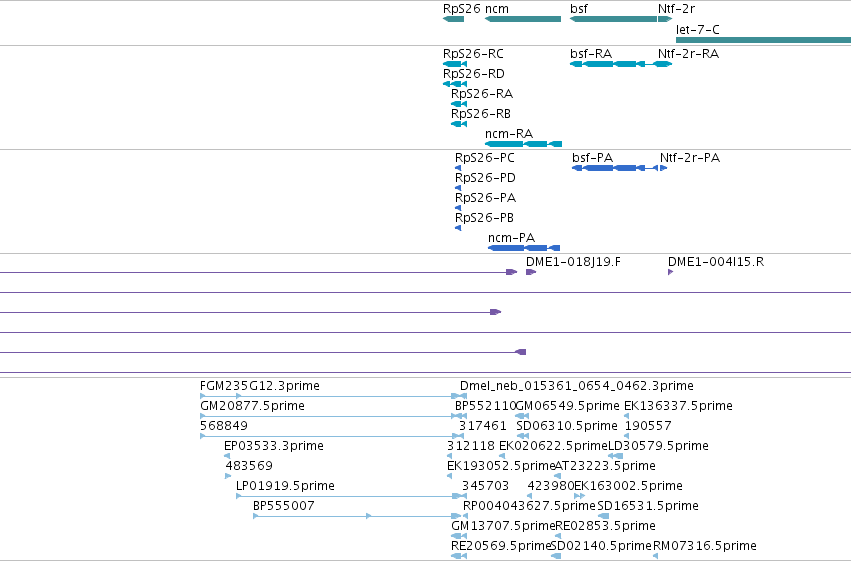Click the 423980 feature label
The height and width of the screenshot is (561, 851).
point(551,486)
